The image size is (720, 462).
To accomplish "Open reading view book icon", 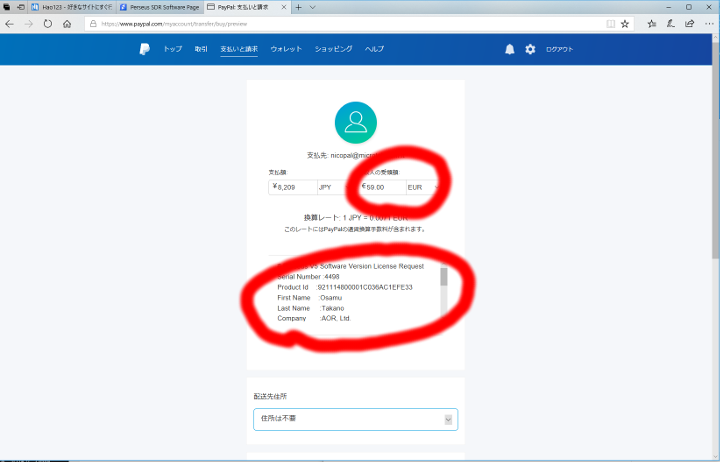I will click(610, 24).
